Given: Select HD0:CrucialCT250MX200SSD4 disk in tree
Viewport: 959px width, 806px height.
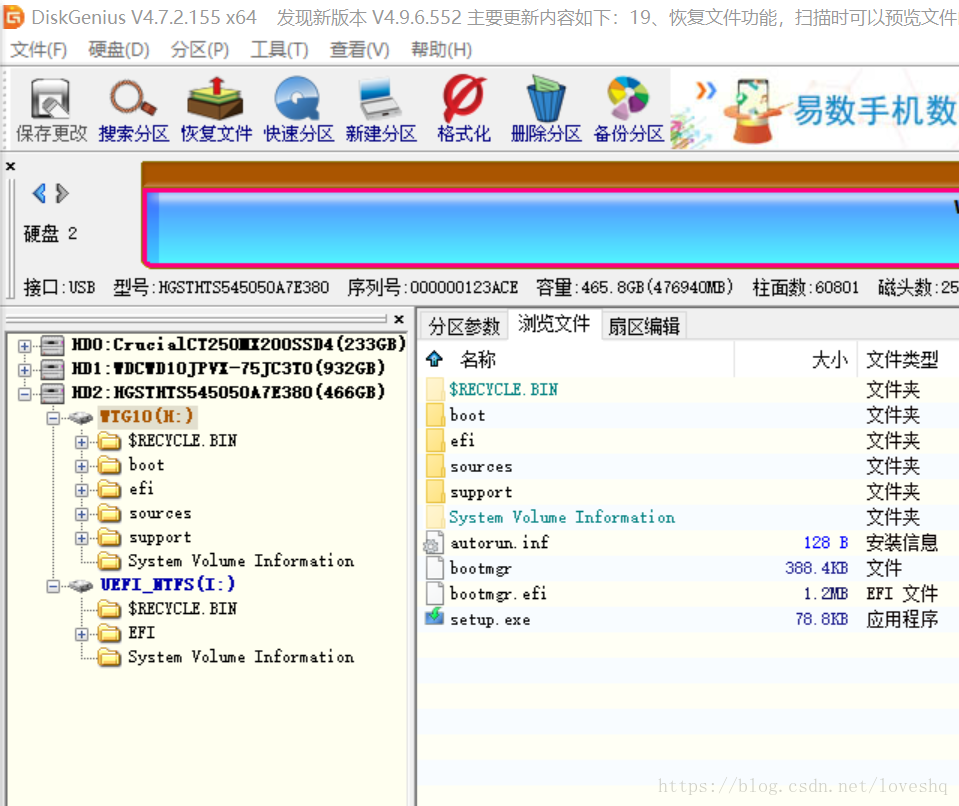Looking at the screenshot, I should point(239,344).
